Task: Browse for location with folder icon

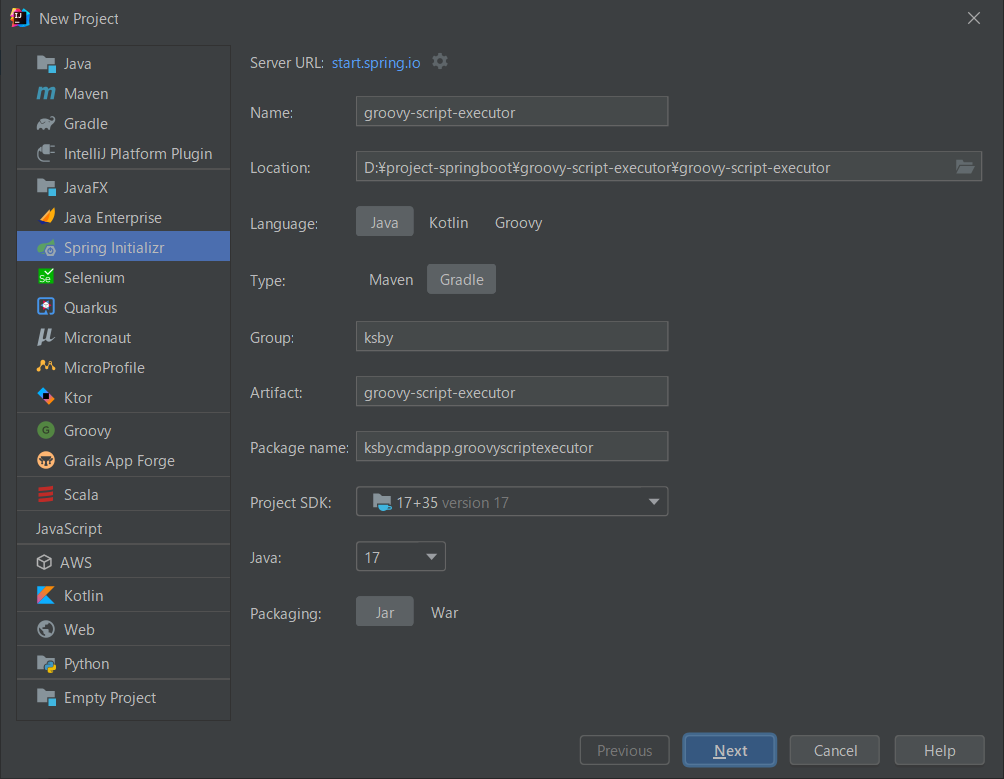Action: point(965,167)
